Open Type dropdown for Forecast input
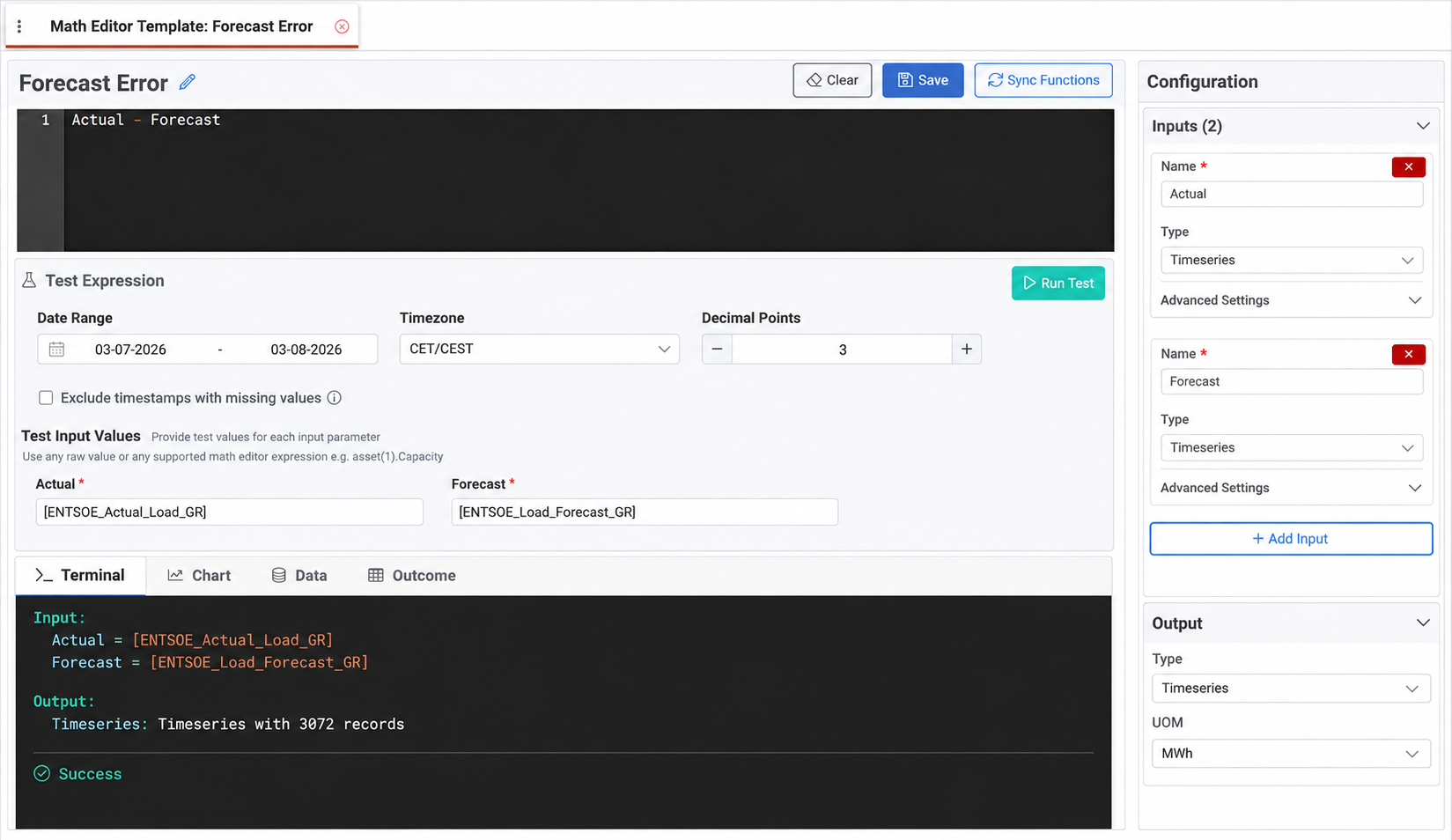 click(x=1292, y=447)
